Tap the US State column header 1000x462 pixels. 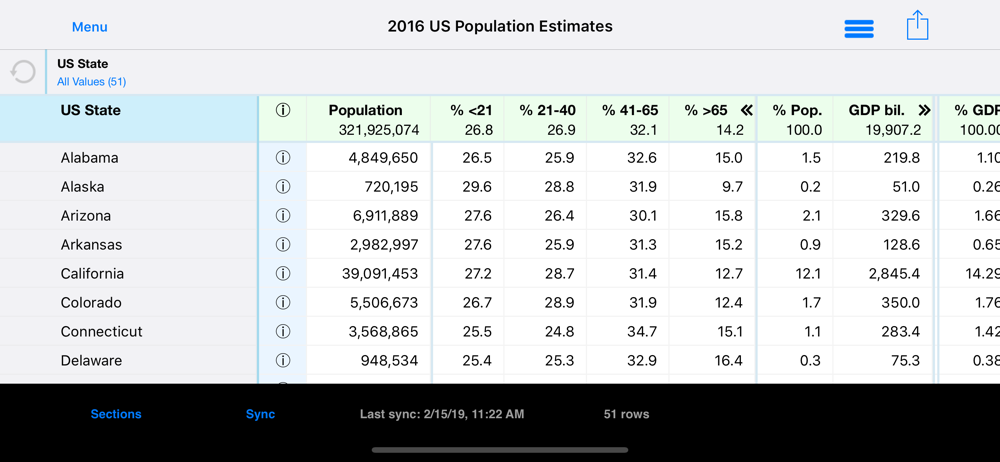pos(91,111)
